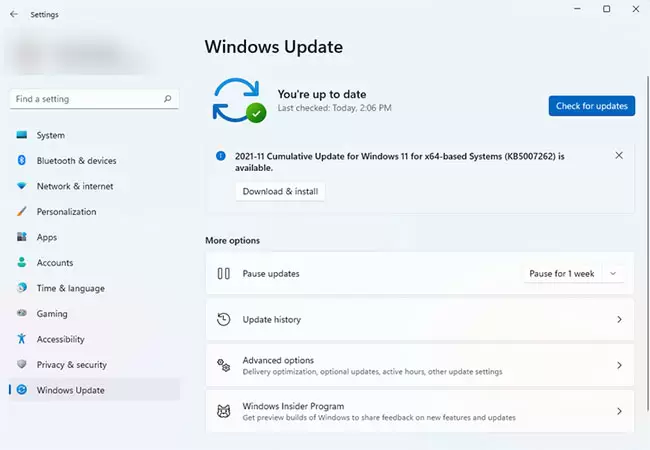Go back using the Settings back arrow
This screenshot has height=450, width=650.
pos(13,14)
